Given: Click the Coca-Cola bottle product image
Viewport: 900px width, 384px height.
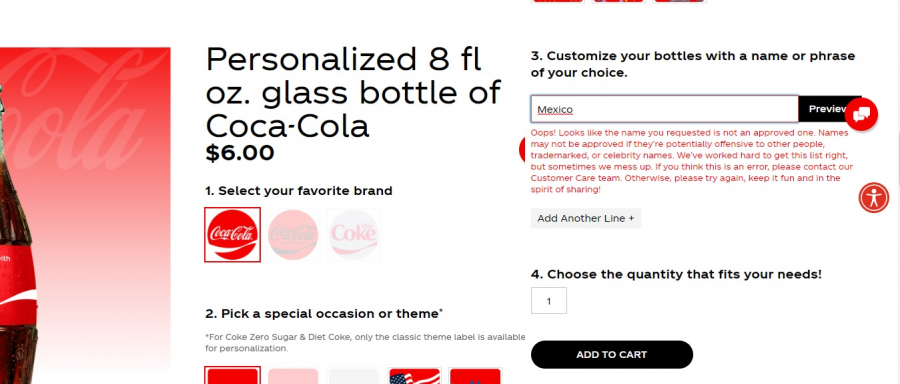Looking at the screenshot, I should pos(85,215).
